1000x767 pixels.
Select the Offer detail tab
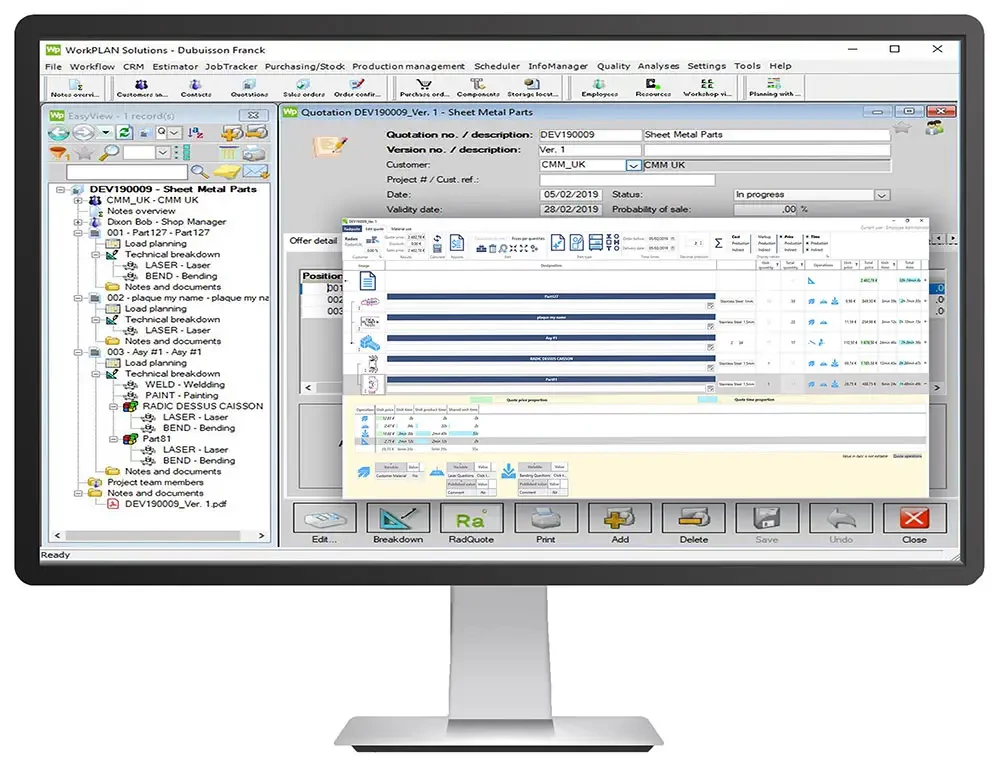pos(313,240)
